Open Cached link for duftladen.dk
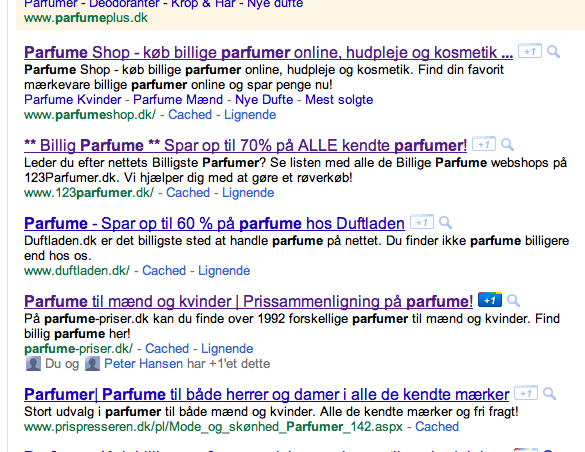 (164, 270)
